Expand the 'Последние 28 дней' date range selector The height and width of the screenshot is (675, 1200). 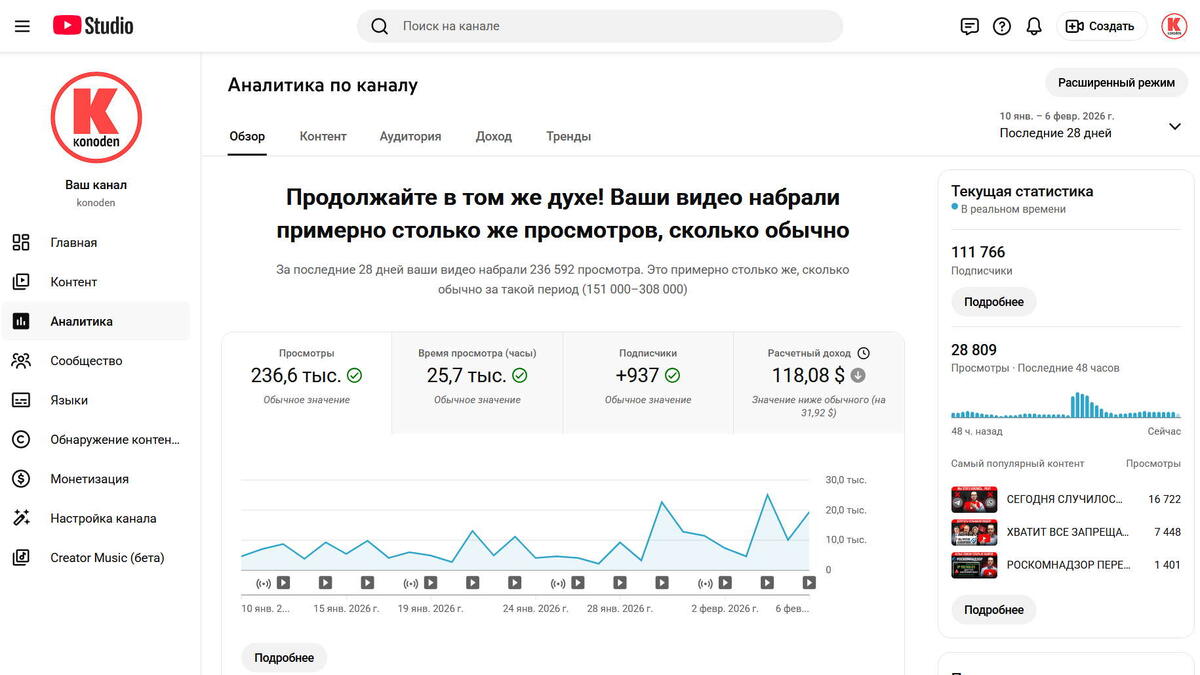click(1174, 126)
